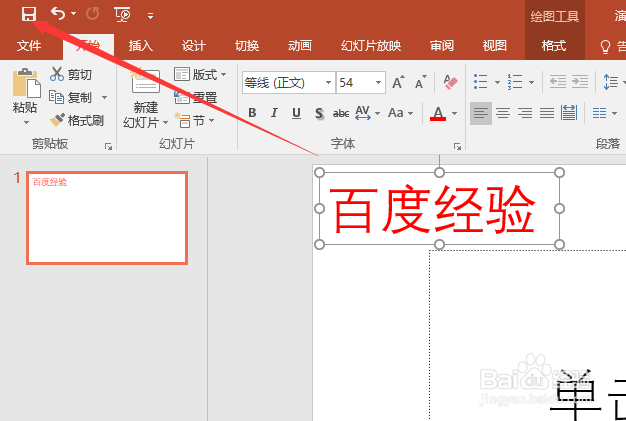Expand bullets style dropdown arrow
626x421 pixels.
(x=497, y=83)
